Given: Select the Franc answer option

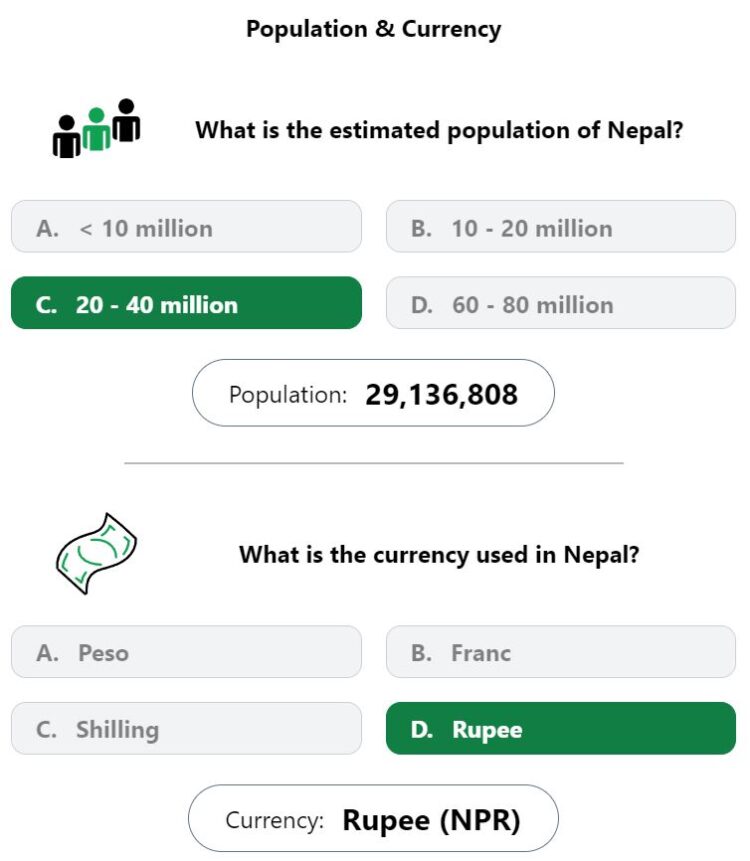Looking at the screenshot, I should tap(561, 652).
